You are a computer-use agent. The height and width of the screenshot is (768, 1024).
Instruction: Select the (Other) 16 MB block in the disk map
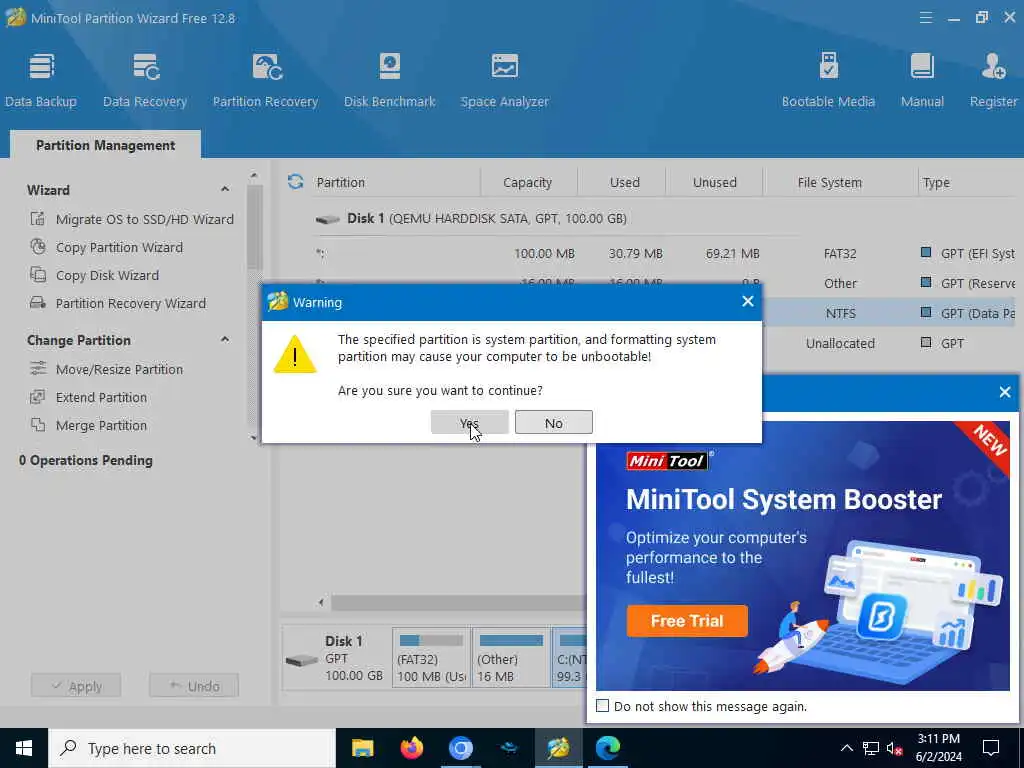point(511,658)
